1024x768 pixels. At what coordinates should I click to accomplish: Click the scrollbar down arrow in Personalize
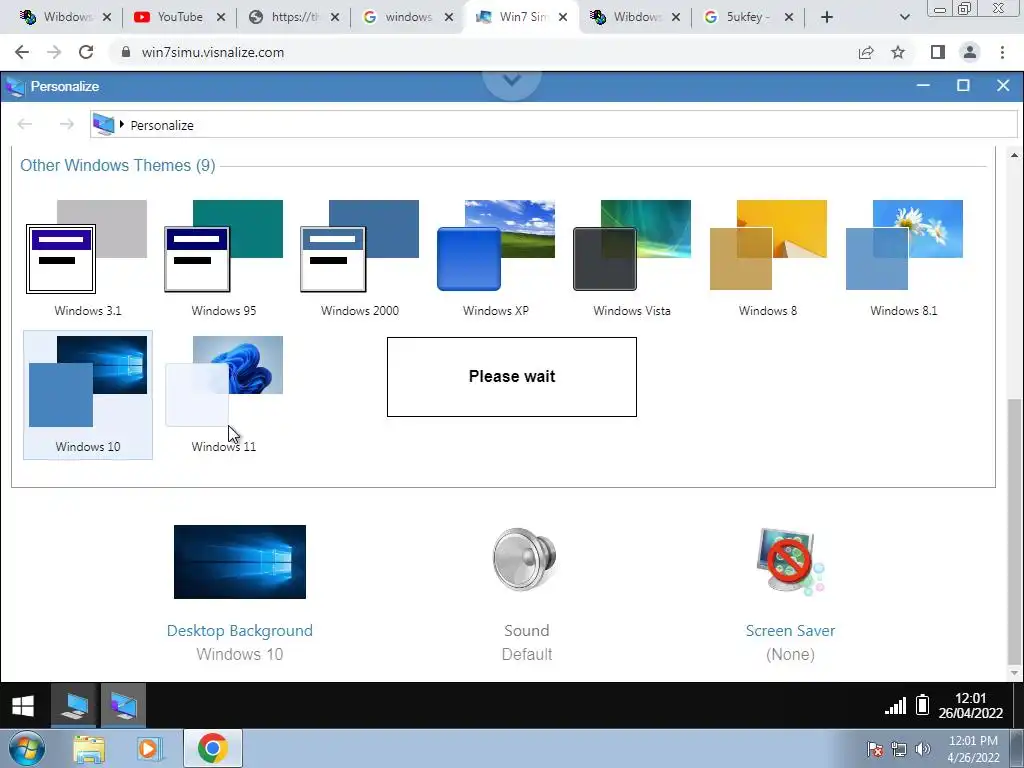1014,673
